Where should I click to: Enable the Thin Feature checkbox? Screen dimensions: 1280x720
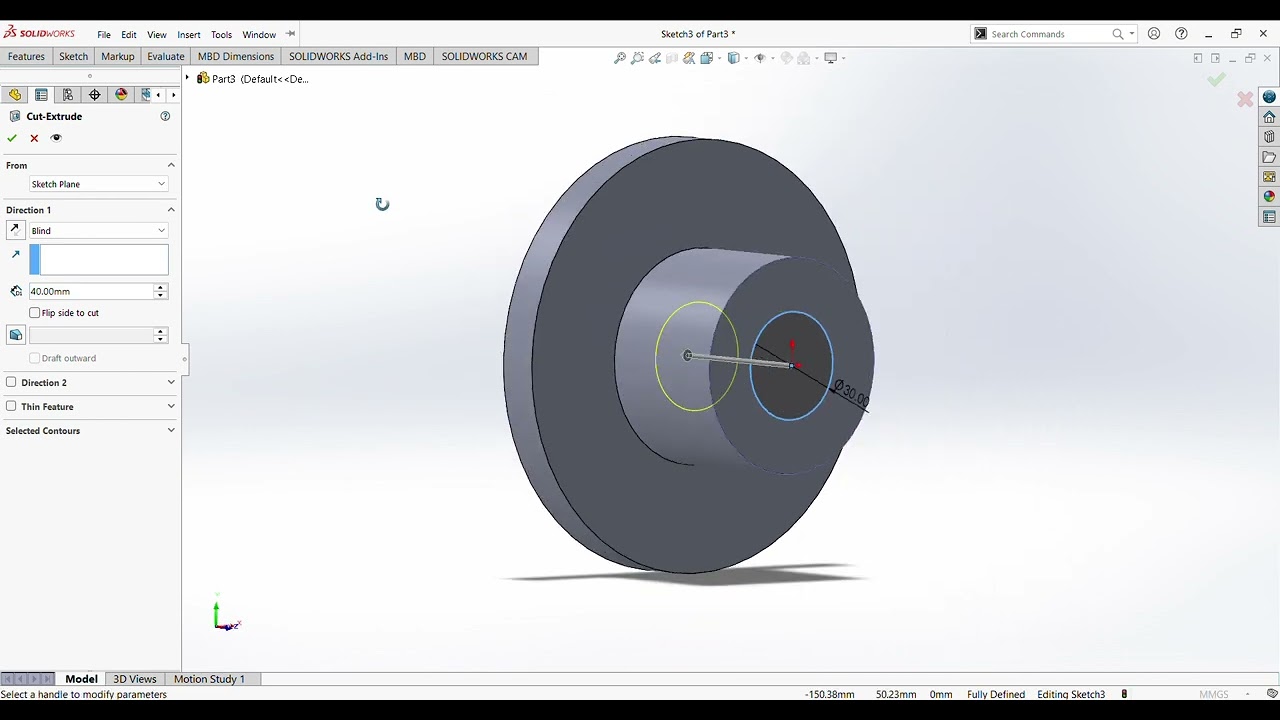click(x=11, y=406)
